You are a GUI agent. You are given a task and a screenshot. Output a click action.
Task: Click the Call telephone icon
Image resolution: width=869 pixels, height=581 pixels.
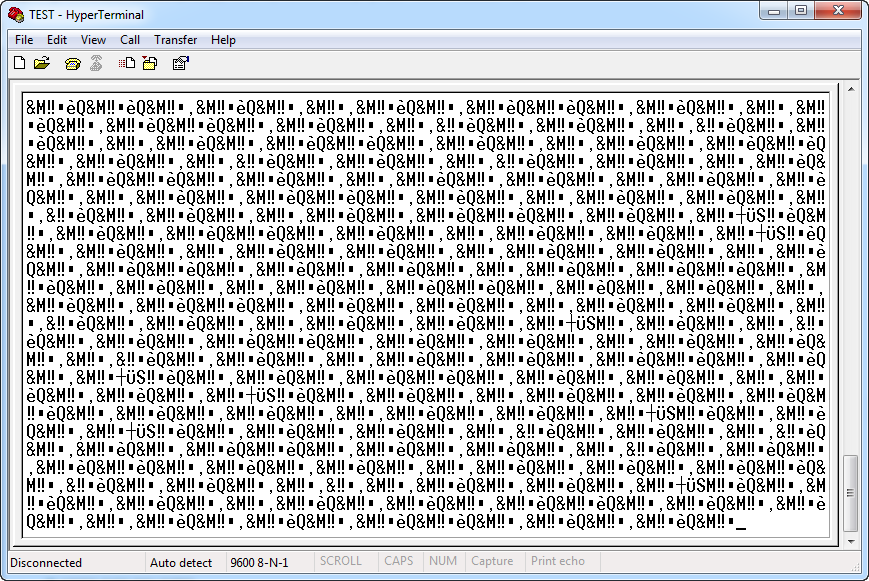tap(73, 64)
